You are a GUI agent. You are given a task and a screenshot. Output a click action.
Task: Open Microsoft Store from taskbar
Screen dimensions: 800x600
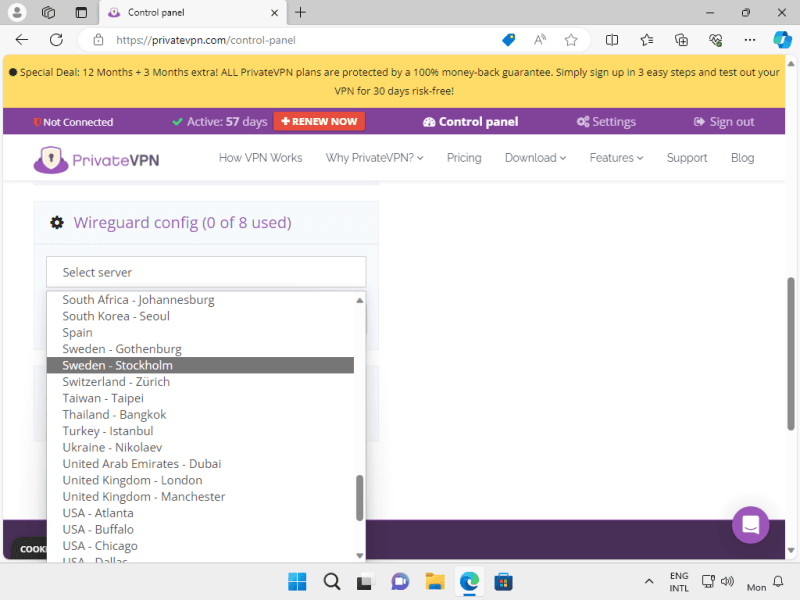coord(503,582)
